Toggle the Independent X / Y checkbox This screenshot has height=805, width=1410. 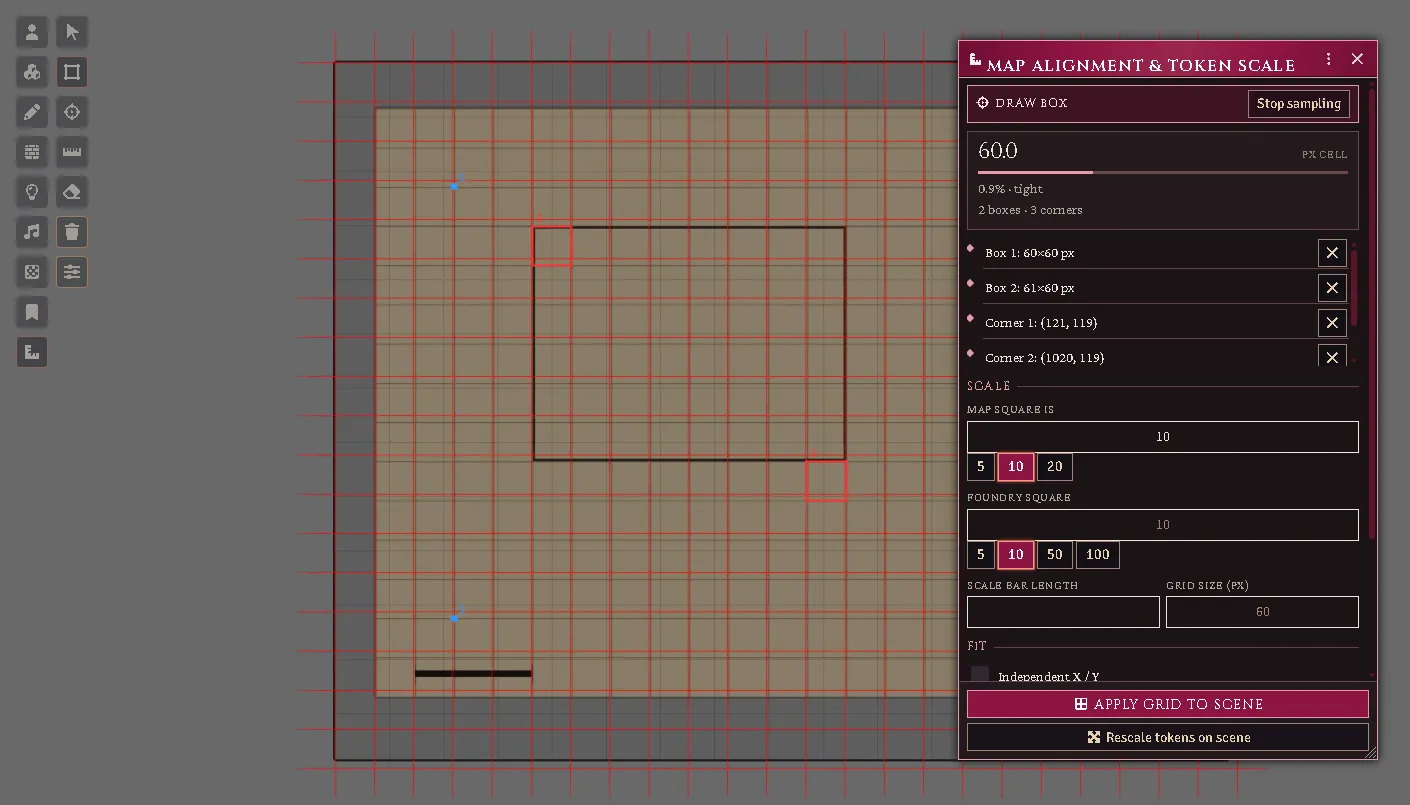coord(980,675)
